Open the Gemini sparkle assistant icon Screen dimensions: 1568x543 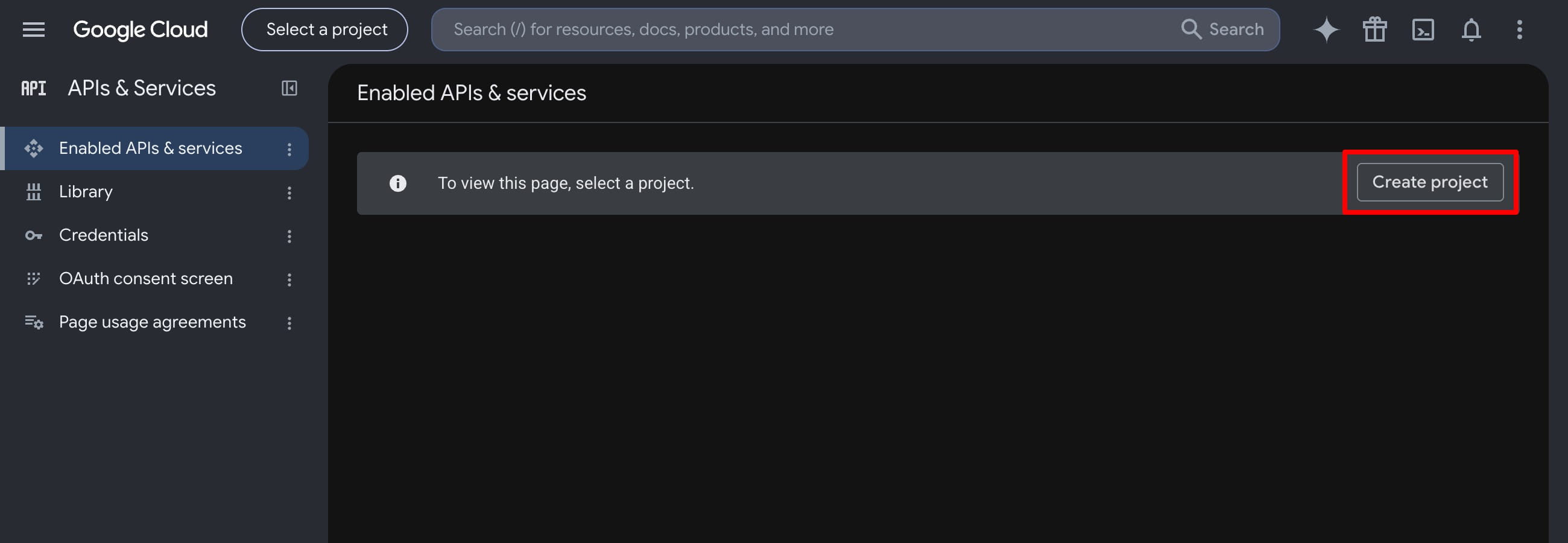pyautogui.click(x=1326, y=29)
